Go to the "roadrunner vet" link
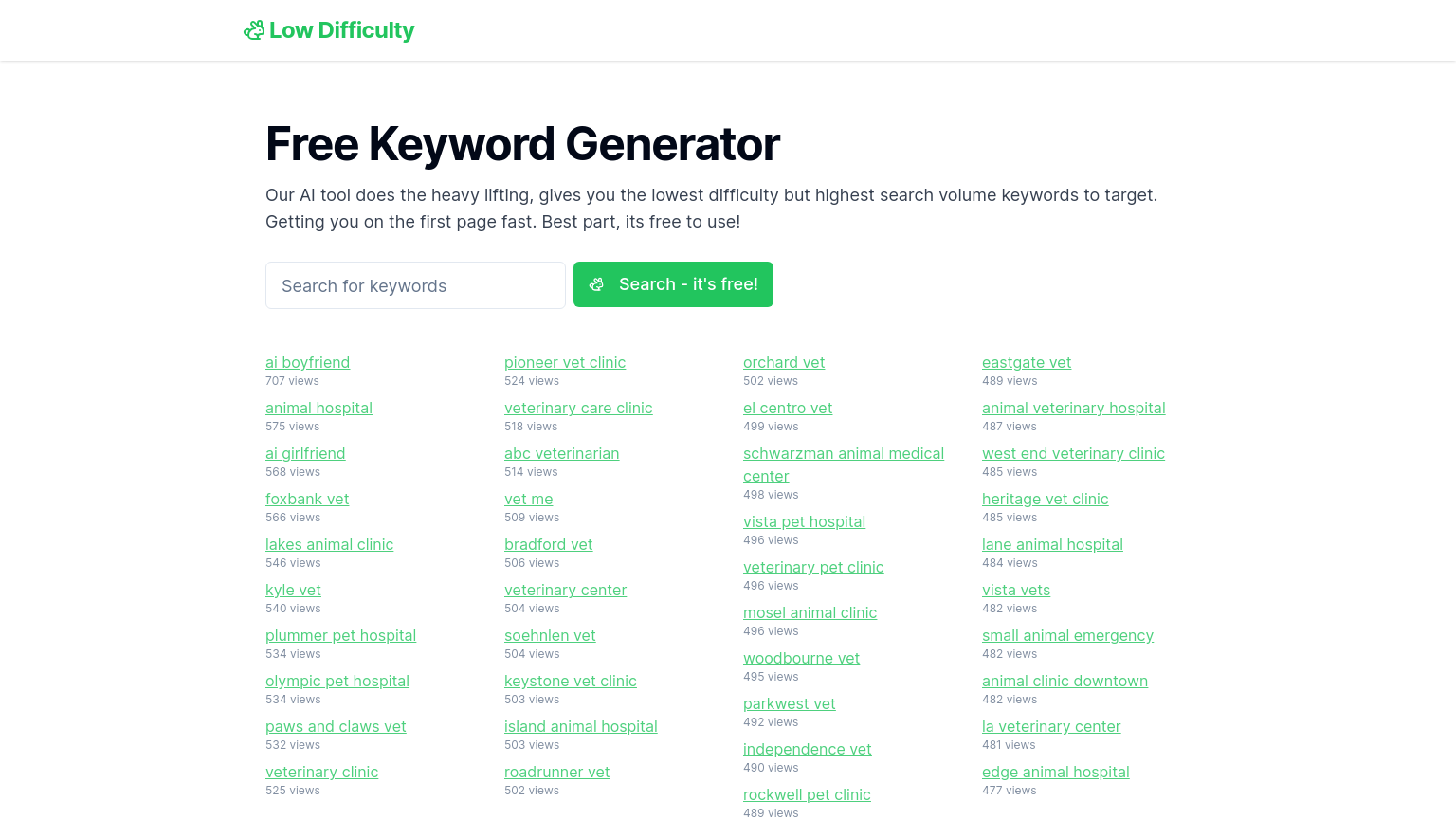Screen dimensions: 1456x819 (556, 772)
